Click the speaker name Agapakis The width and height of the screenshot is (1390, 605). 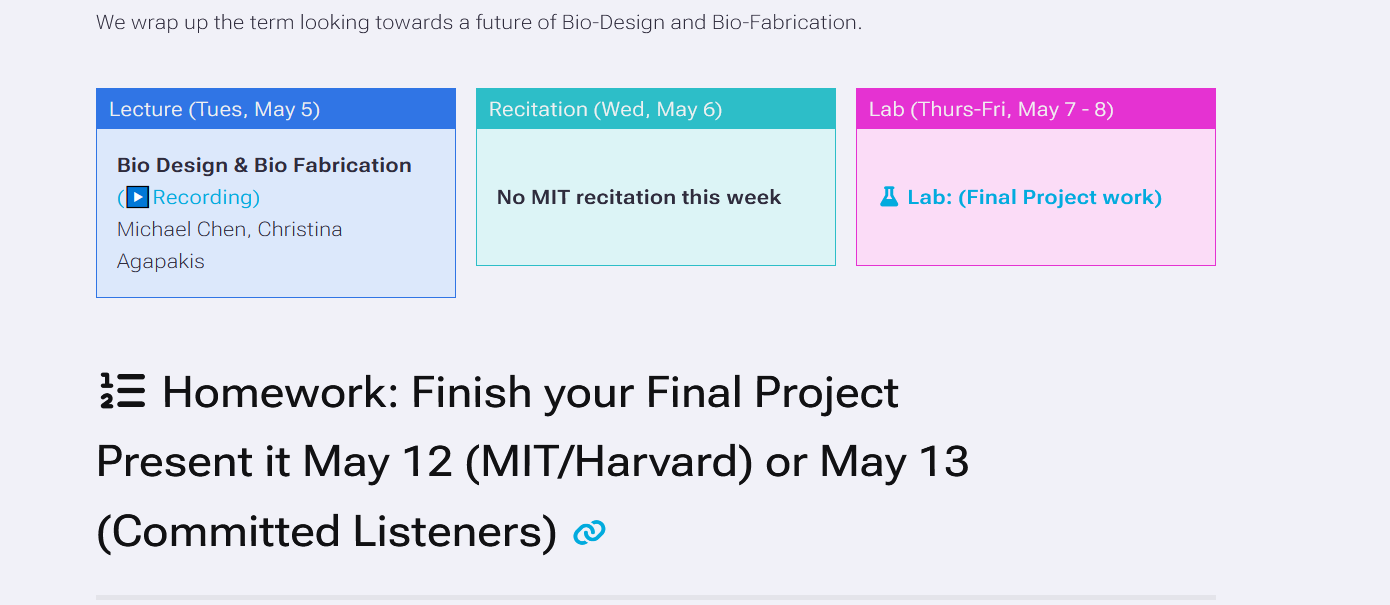(161, 262)
